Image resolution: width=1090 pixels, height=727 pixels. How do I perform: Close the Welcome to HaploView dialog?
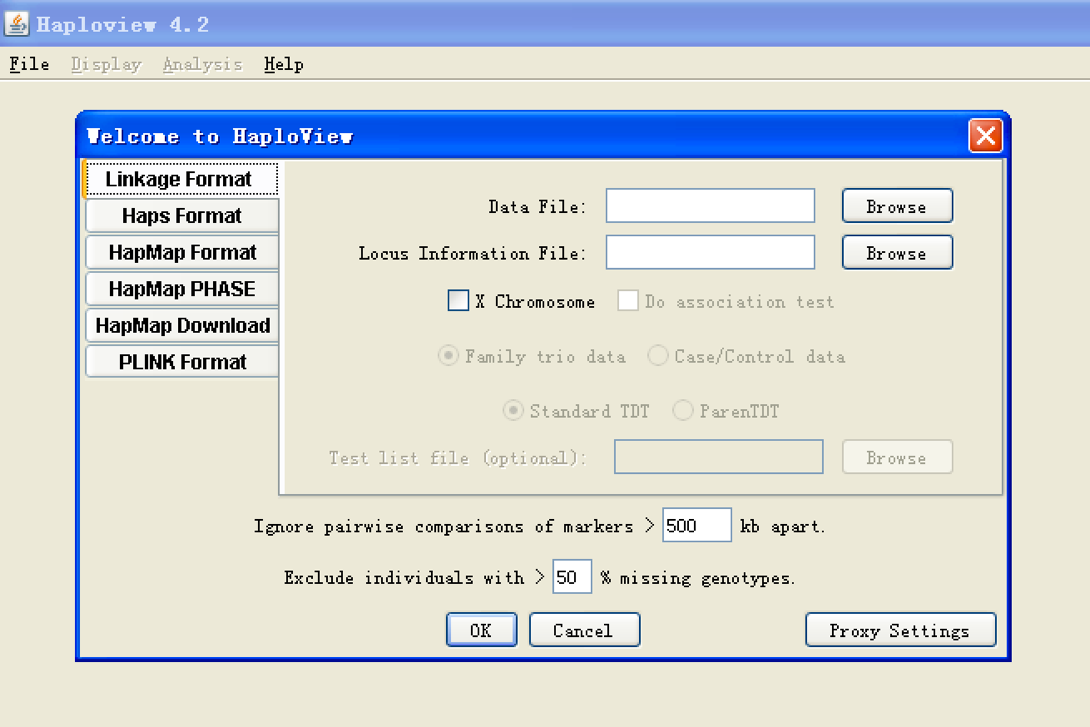[985, 136]
